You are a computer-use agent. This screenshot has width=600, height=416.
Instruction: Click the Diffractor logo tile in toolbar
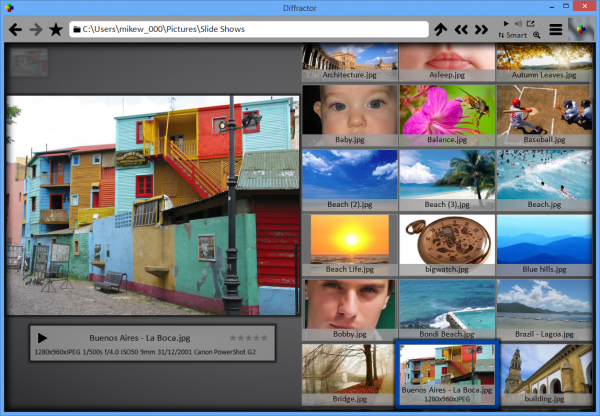(581, 29)
